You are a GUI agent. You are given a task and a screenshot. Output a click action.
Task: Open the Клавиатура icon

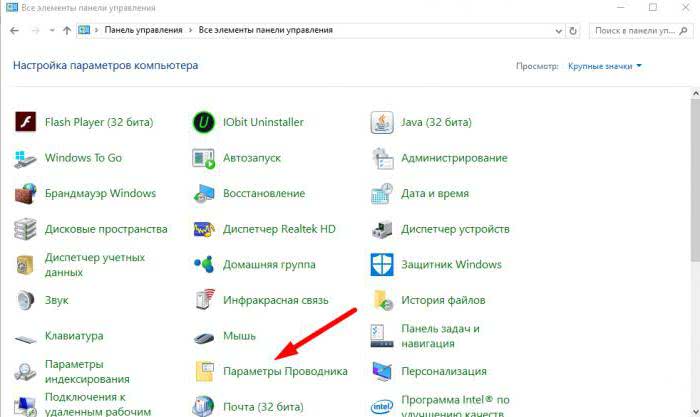(x=25, y=339)
